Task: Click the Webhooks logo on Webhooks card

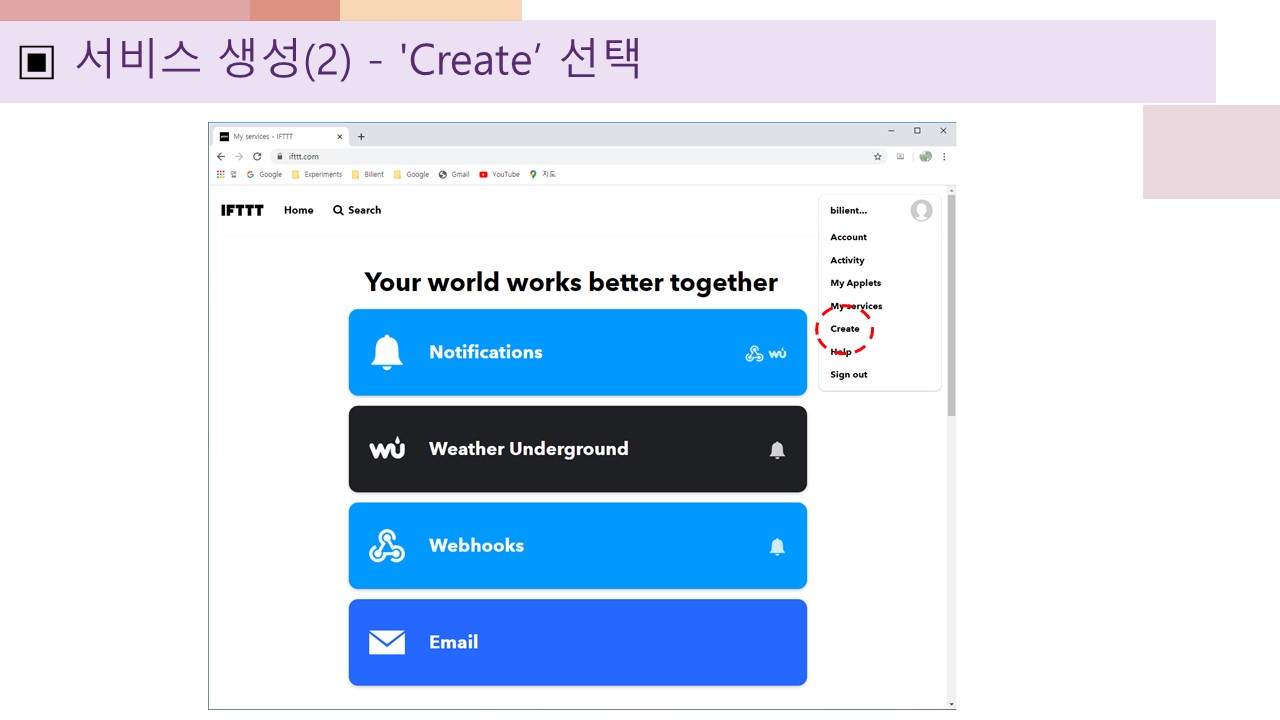Action: [387, 546]
